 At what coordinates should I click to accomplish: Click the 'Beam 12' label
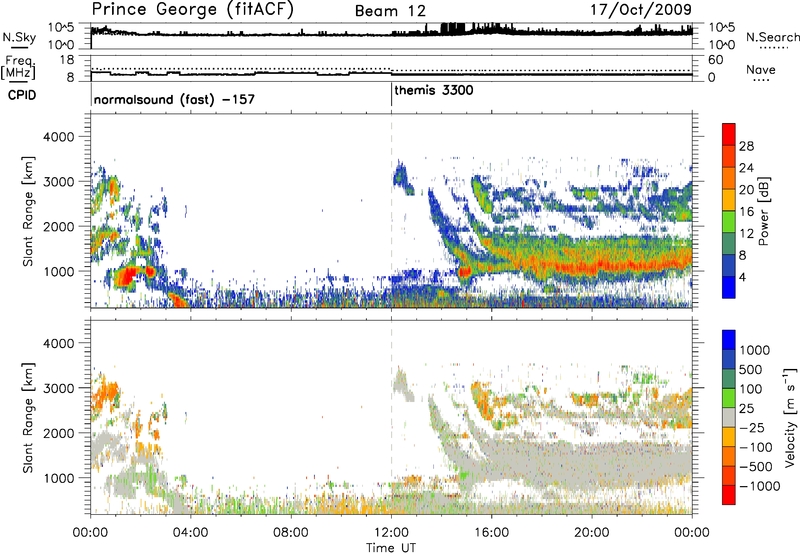pos(390,11)
